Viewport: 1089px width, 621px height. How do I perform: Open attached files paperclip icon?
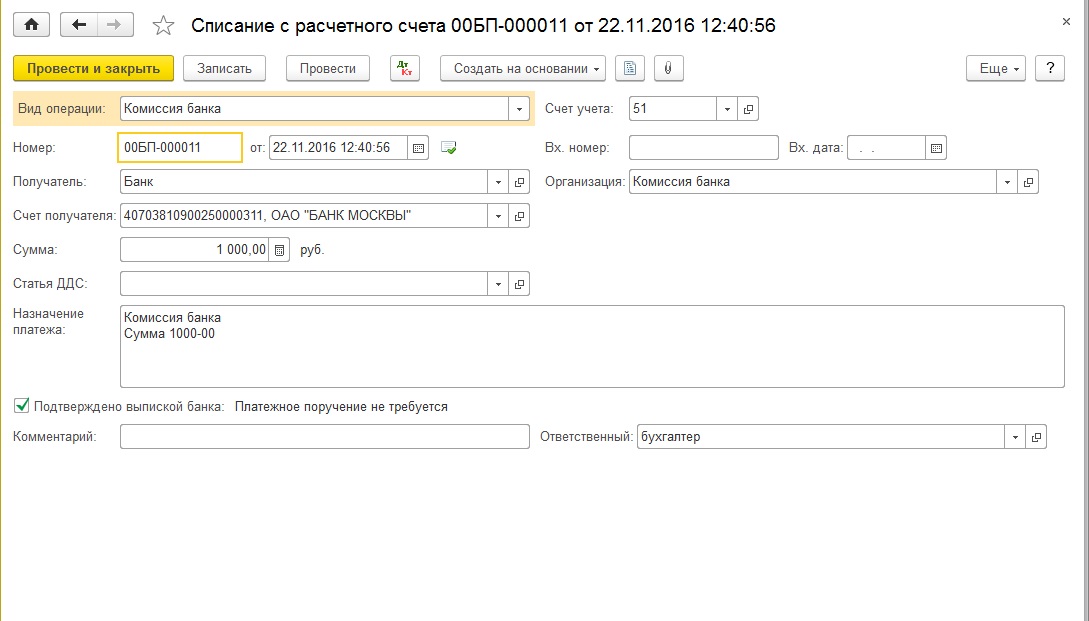(667, 68)
